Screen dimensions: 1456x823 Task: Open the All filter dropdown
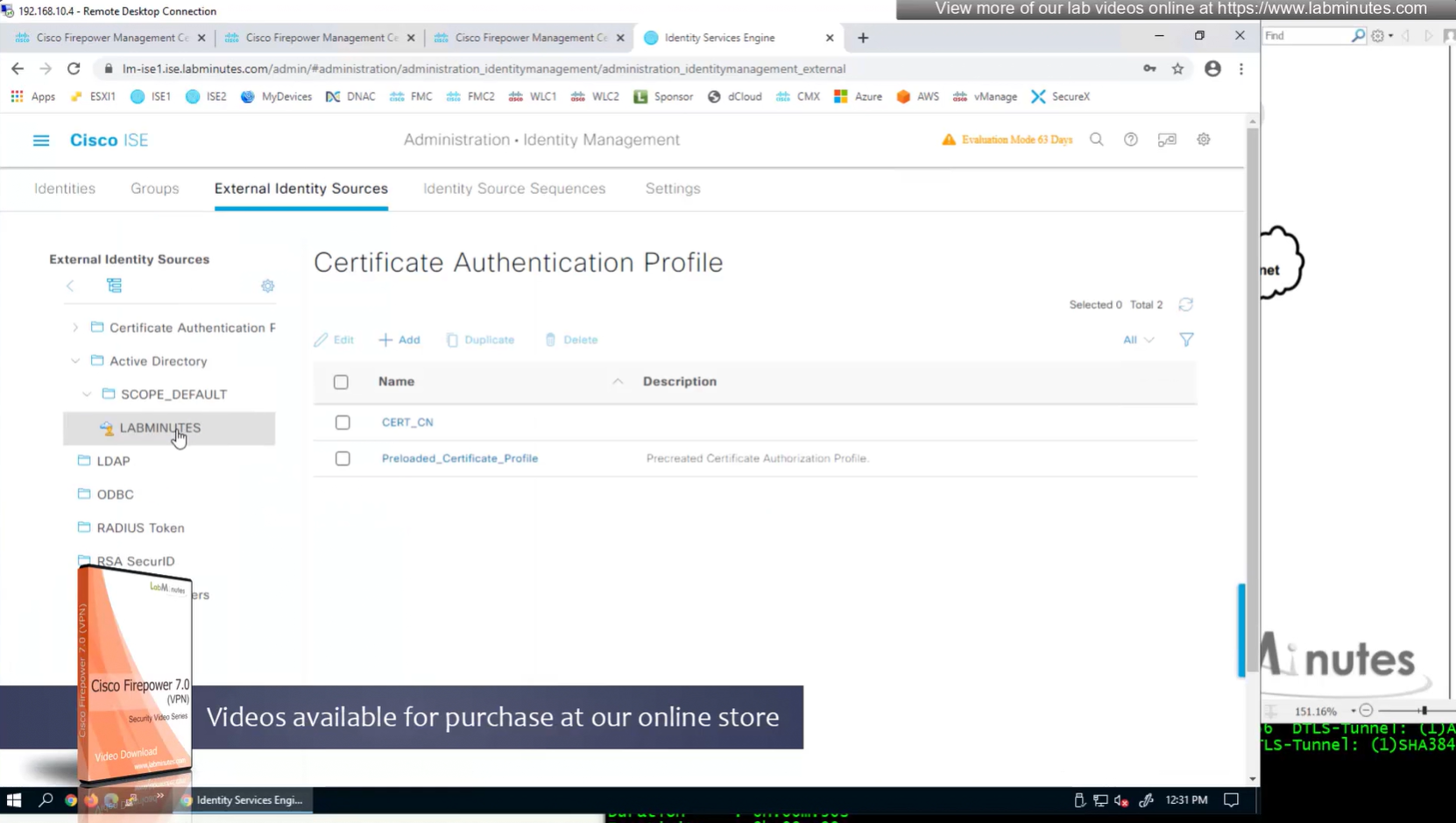[1138, 340]
